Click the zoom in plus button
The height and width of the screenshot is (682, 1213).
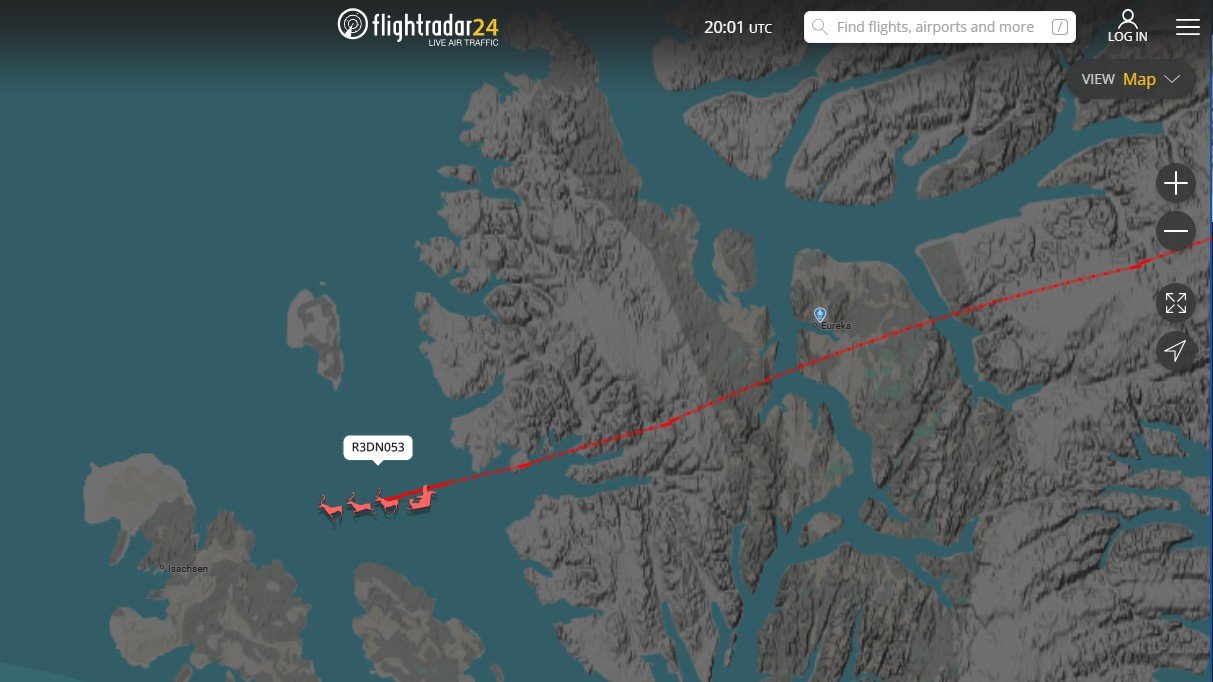pos(1176,184)
